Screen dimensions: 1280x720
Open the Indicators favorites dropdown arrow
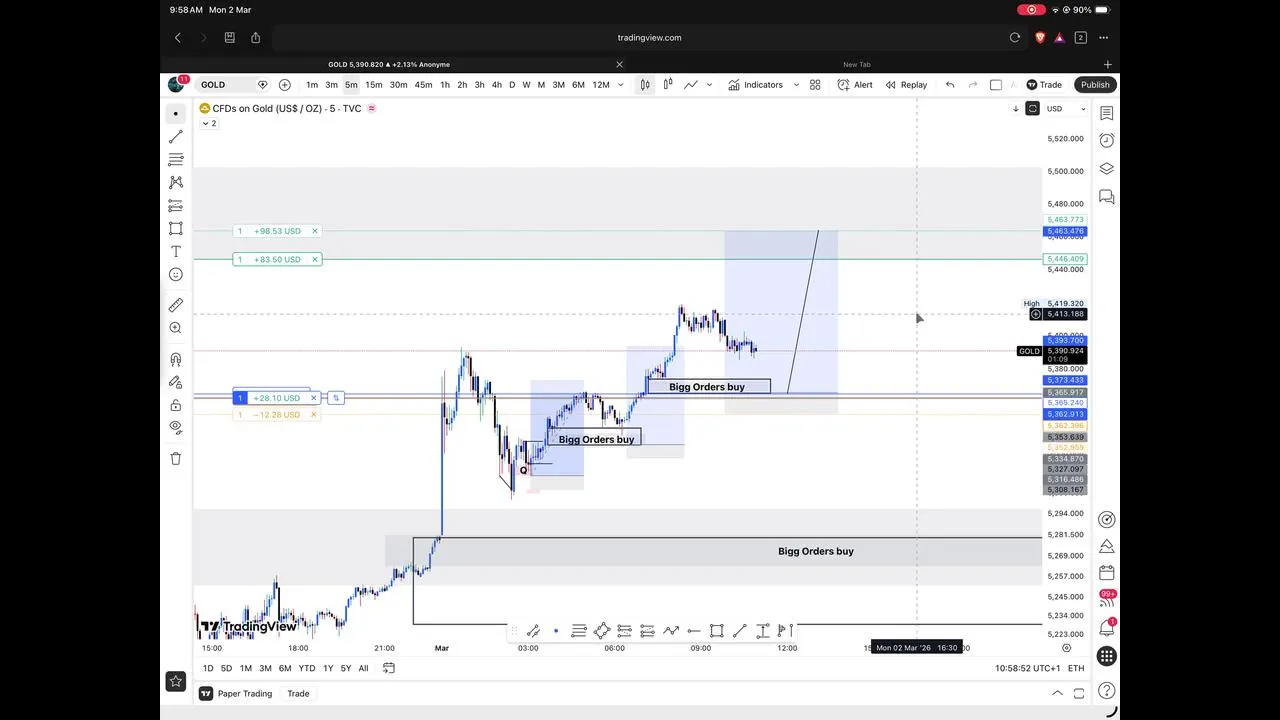coord(796,85)
